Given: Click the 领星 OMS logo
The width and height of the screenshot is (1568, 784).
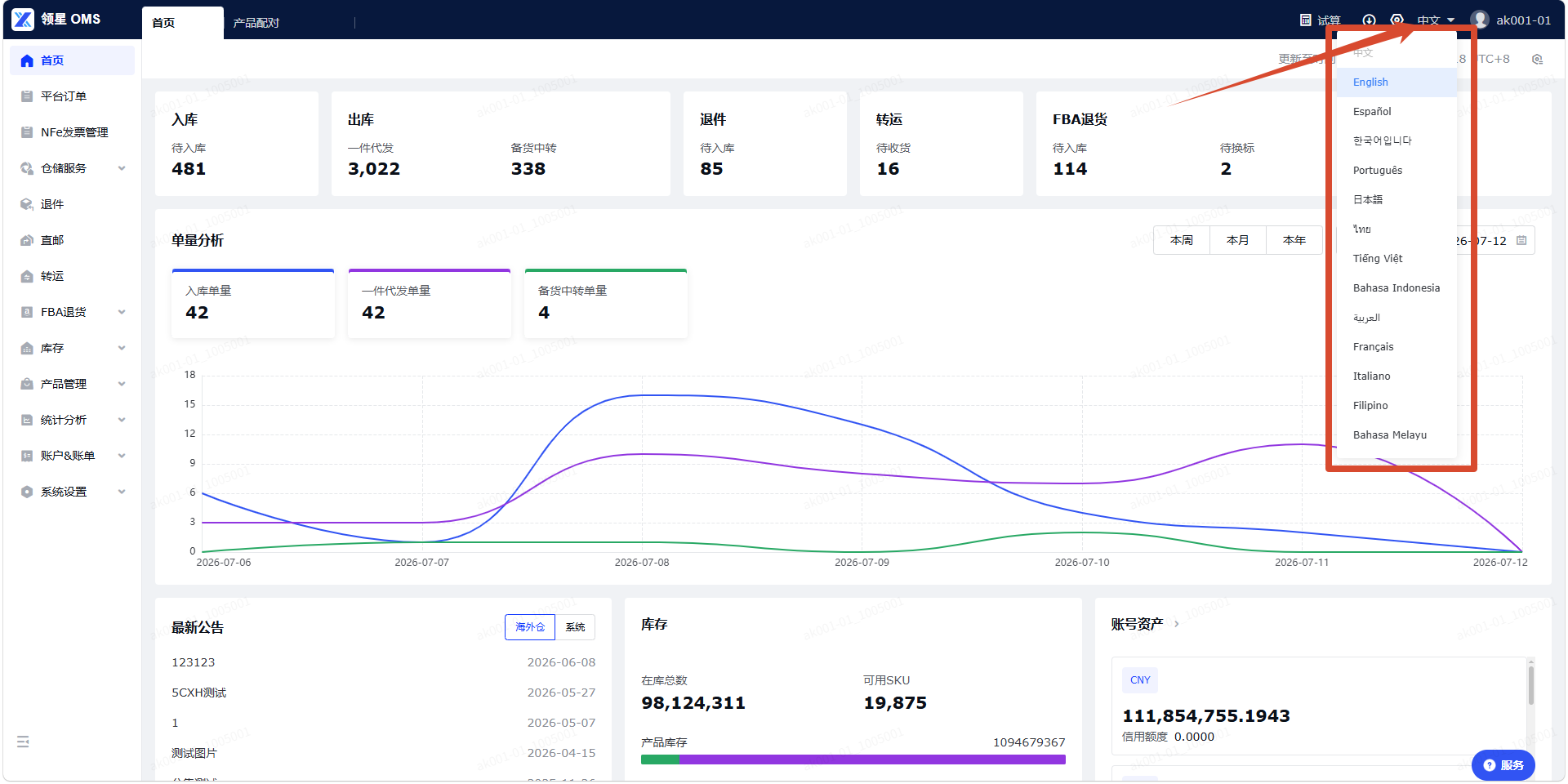Looking at the screenshot, I should [x=56, y=19].
